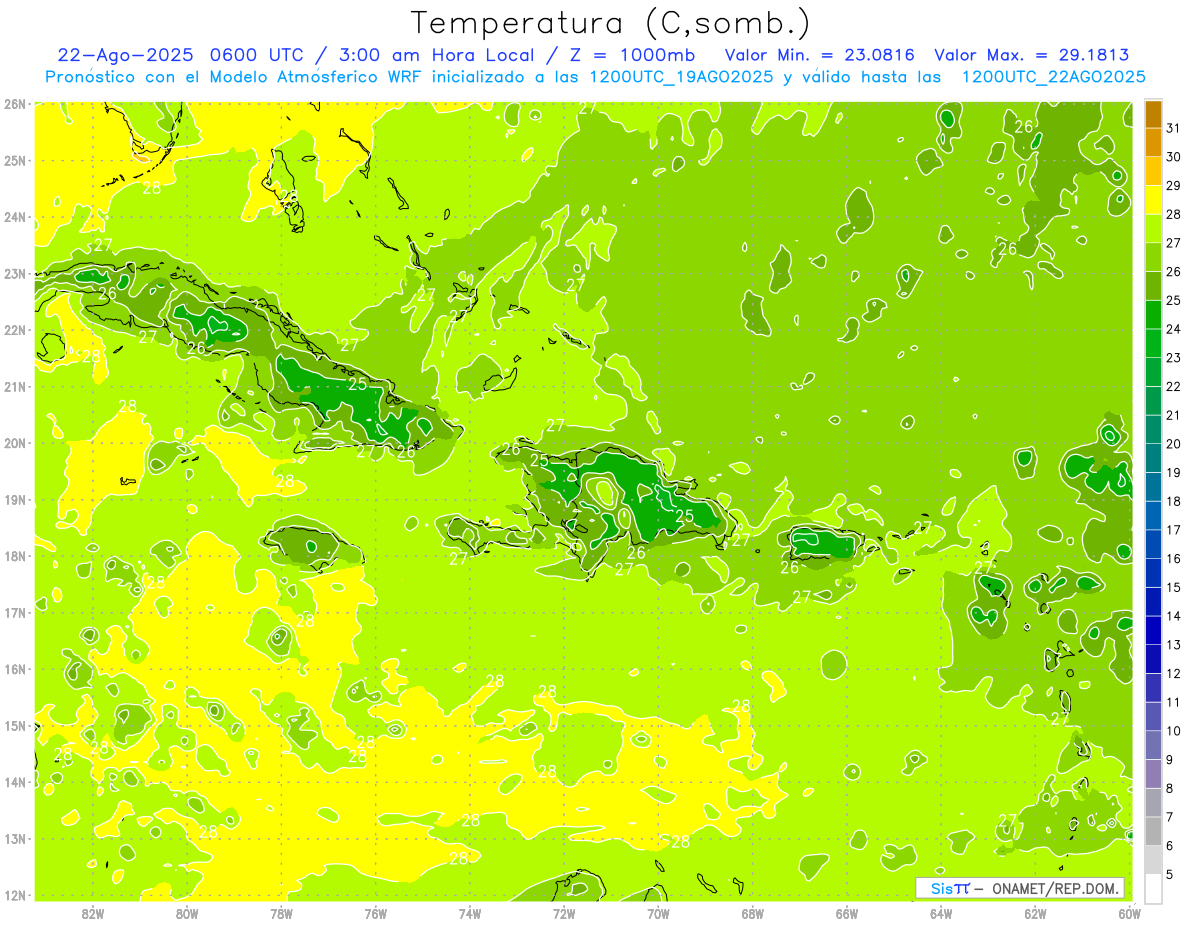Click the gray colorbar swatch between 6 and 7
The width and height of the screenshot is (1200, 927).
coord(1153,831)
